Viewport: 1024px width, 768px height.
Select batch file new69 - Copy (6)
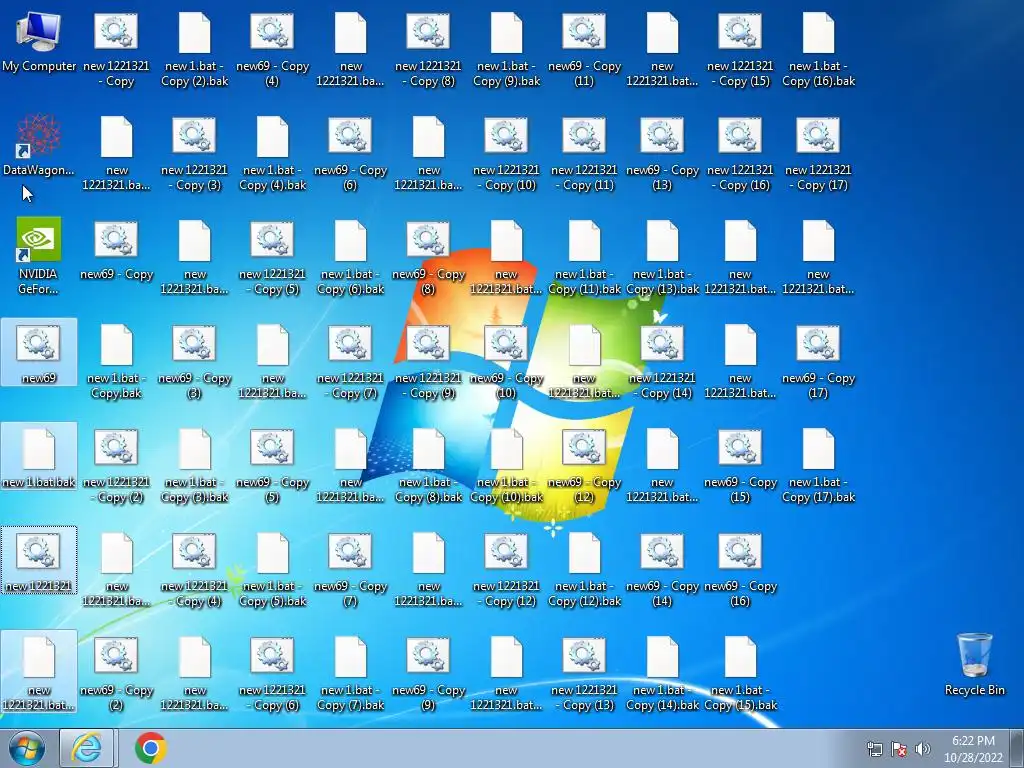click(350, 153)
